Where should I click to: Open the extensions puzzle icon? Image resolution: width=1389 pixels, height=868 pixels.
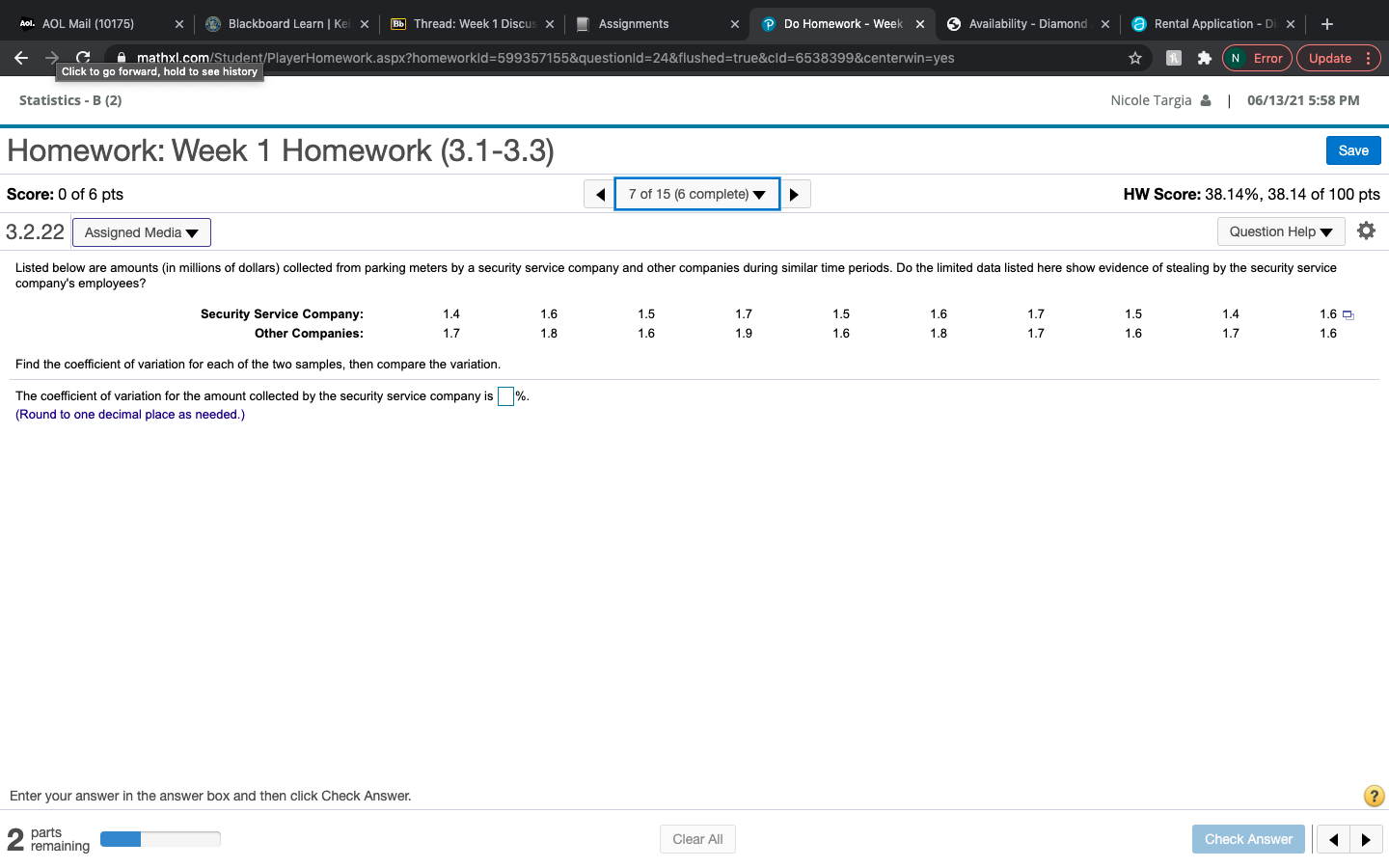point(1204,58)
